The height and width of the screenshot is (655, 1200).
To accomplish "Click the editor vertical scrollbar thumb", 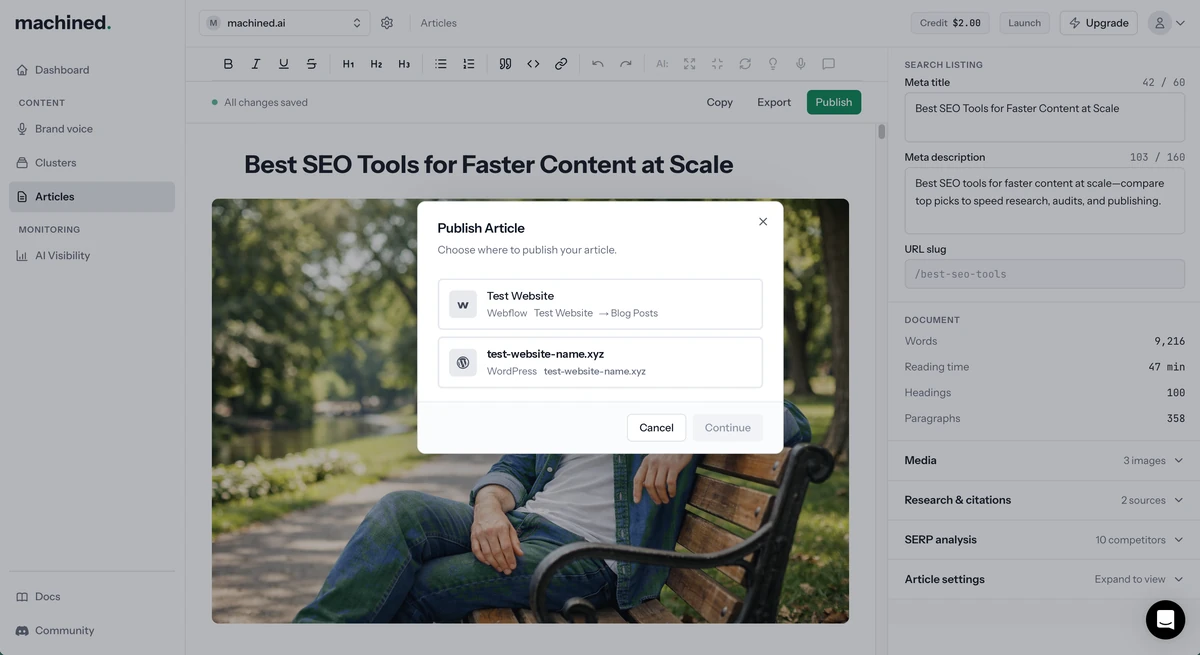I will [881, 131].
